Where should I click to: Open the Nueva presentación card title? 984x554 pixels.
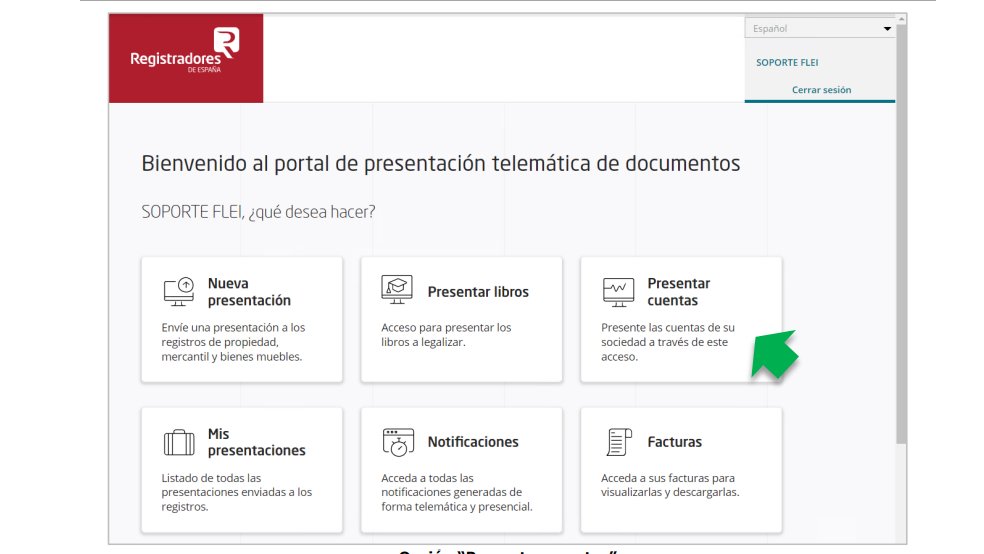point(249,292)
